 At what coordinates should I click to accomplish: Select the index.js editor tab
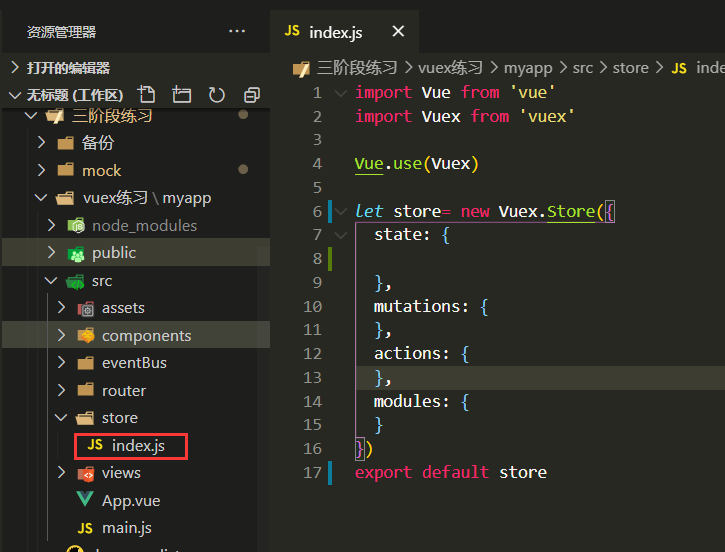pos(344,32)
